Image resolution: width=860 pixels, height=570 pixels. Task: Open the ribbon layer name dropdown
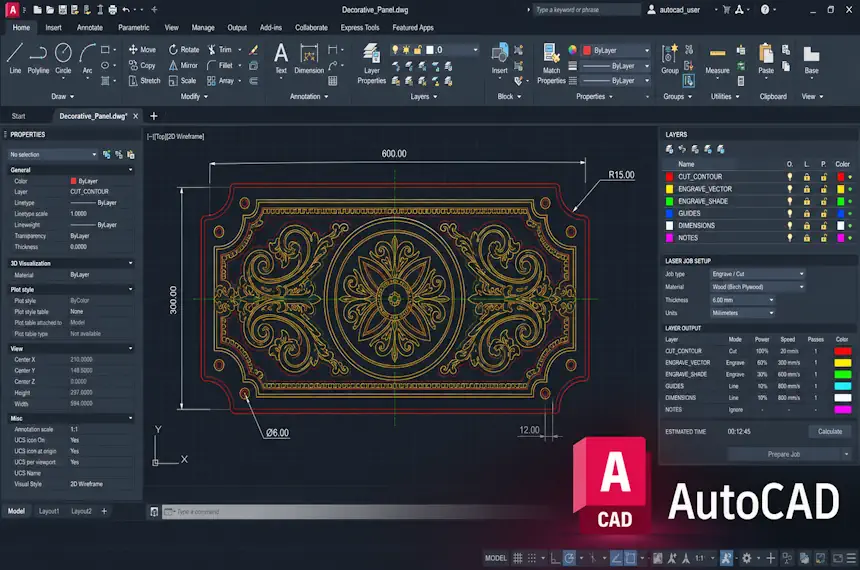pos(434,50)
